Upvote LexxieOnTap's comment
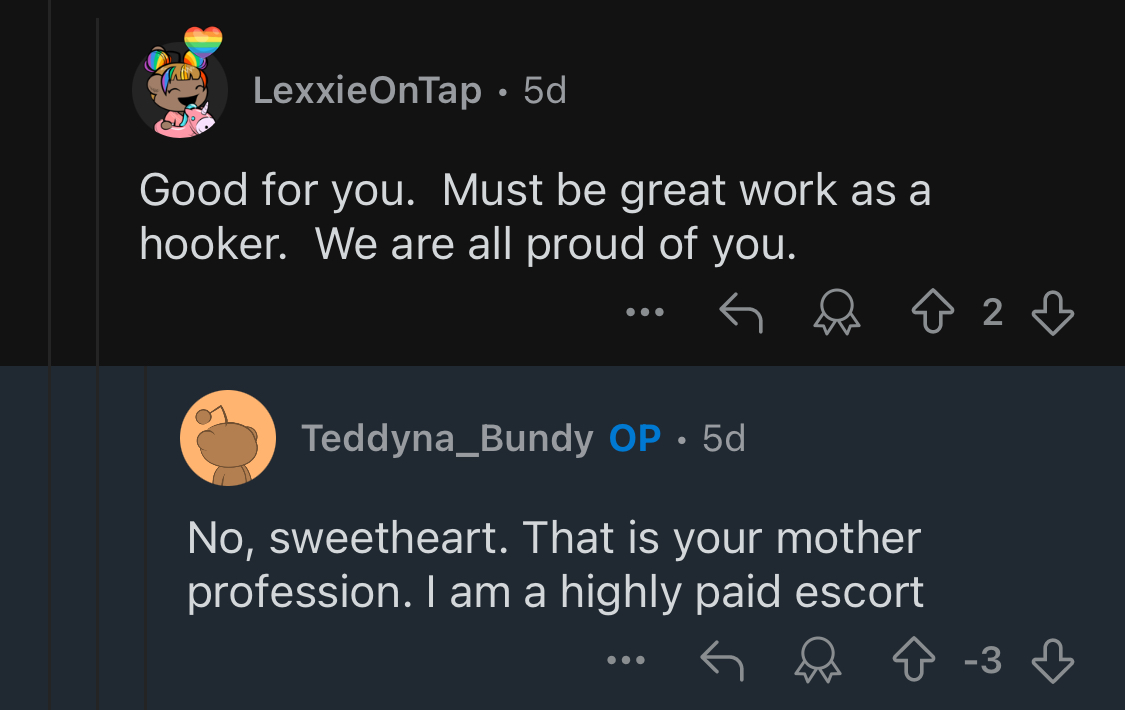This screenshot has width=1125, height=710. pos(933,311)
